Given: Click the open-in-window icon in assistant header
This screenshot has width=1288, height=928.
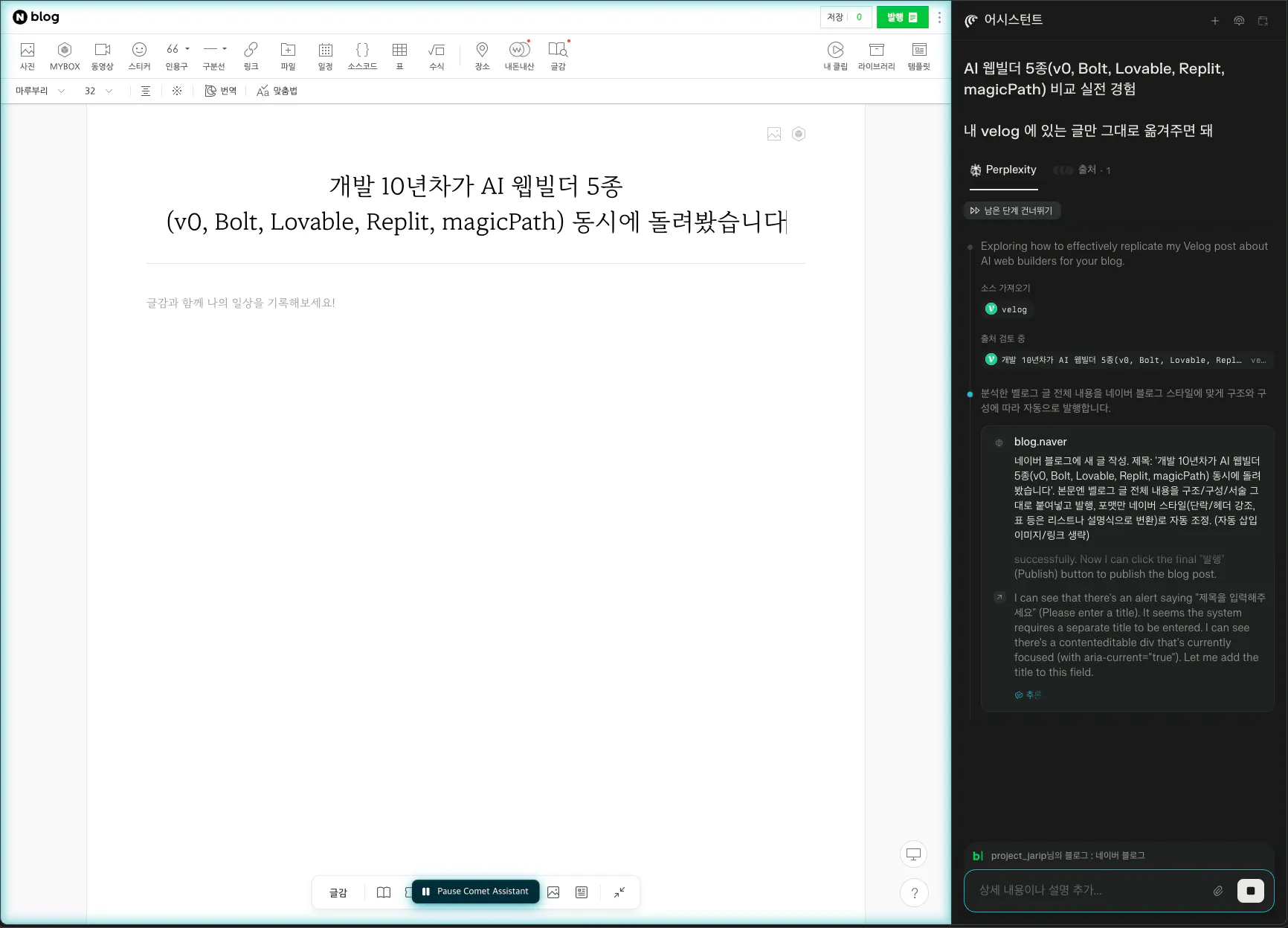Looking at the screenshot, I should (1263, 21).
